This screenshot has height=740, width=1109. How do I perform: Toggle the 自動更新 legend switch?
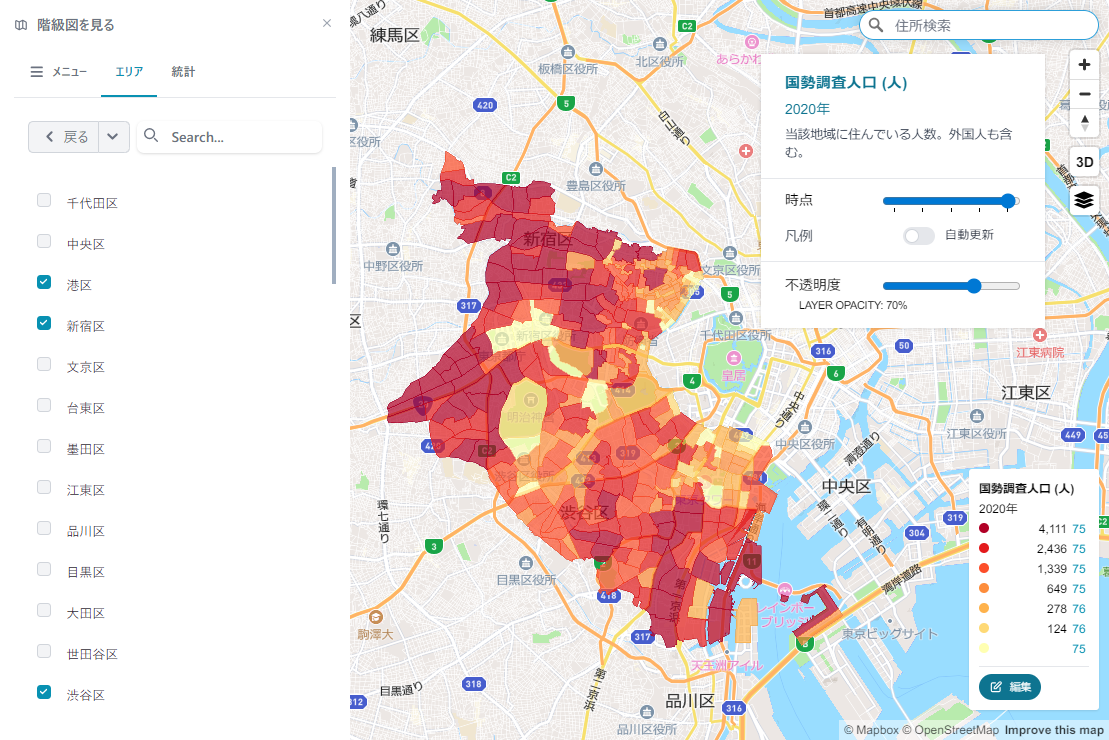tap(919, 236)
